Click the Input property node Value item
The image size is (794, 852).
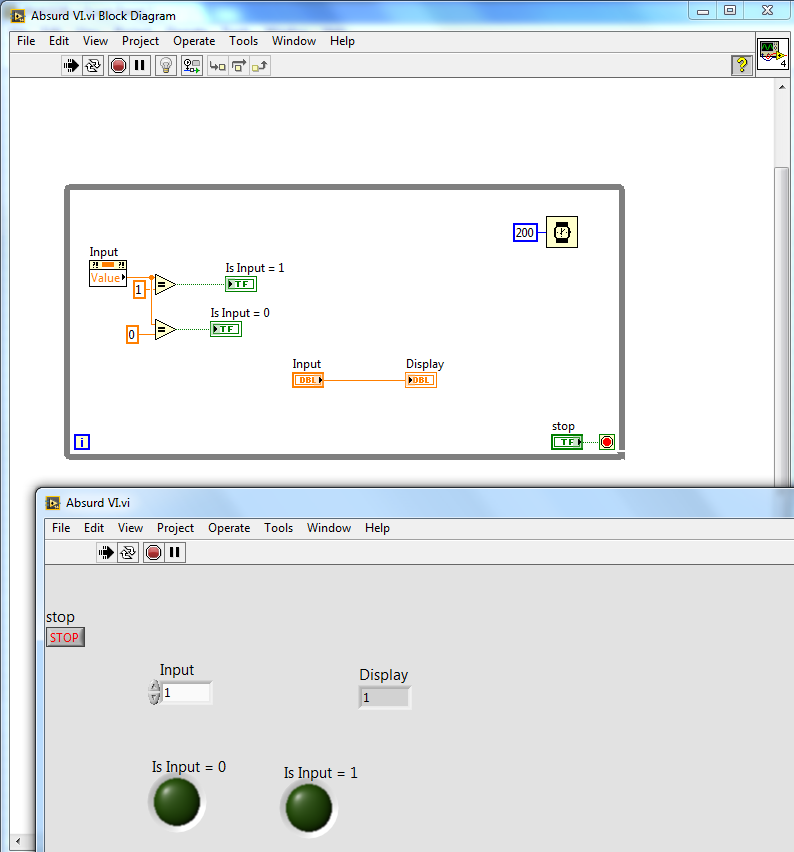point(108,278)
